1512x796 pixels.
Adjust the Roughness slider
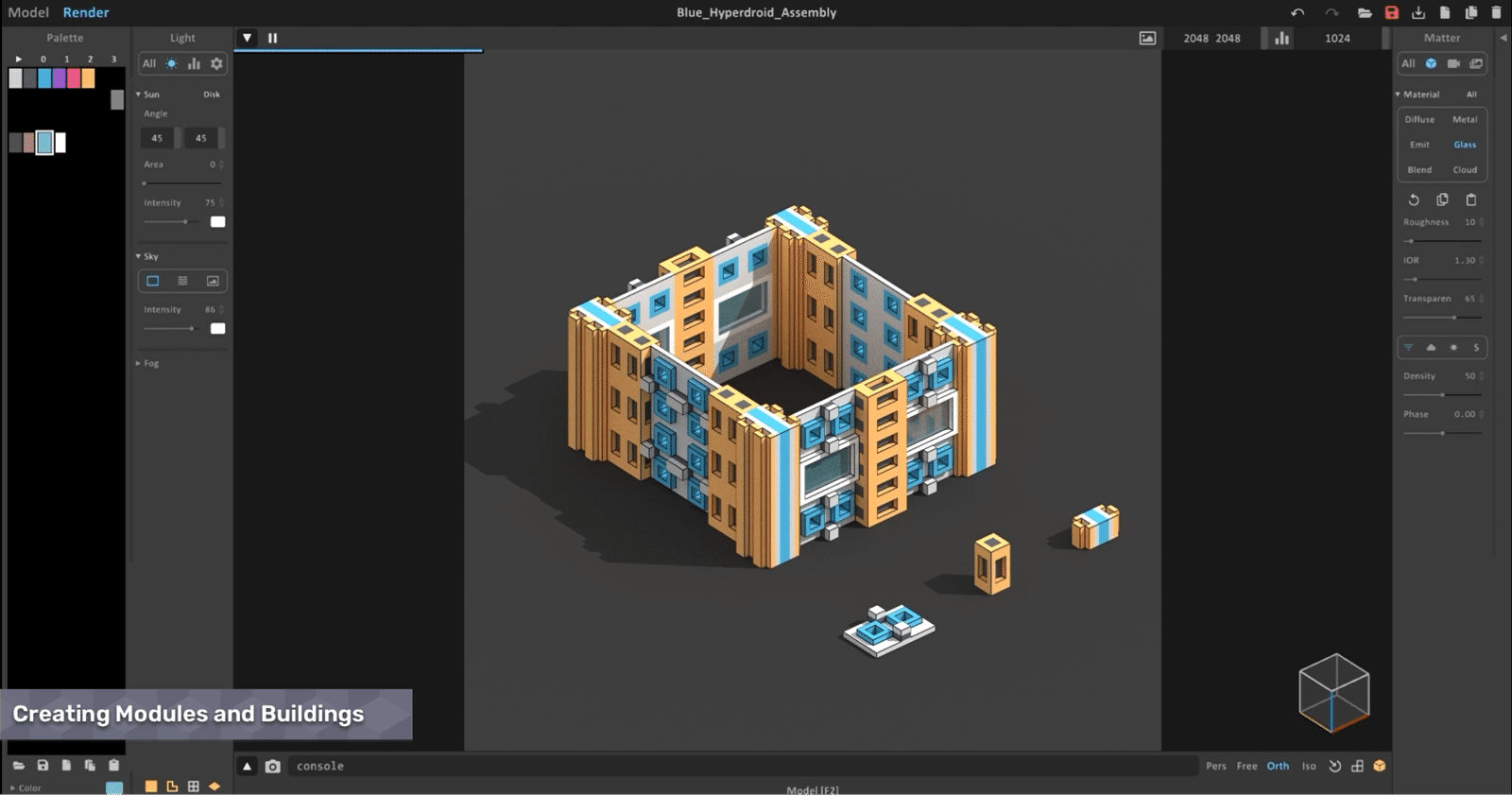pos(1442,241)
